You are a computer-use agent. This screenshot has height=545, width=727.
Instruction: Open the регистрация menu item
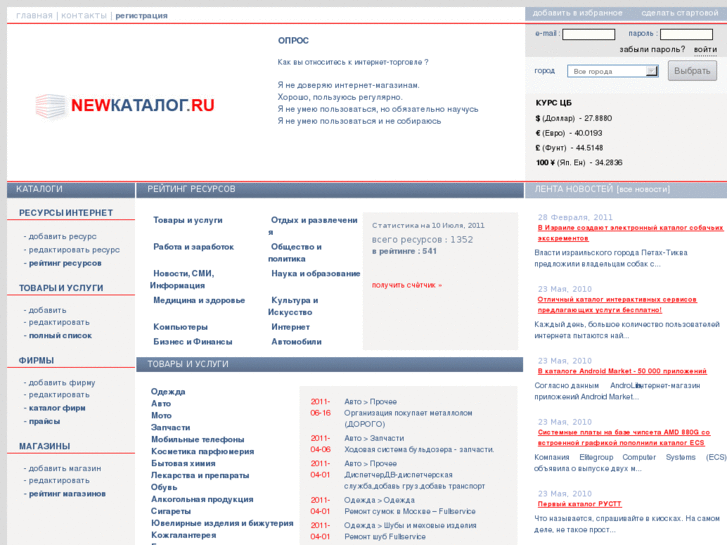coord(141,15)
